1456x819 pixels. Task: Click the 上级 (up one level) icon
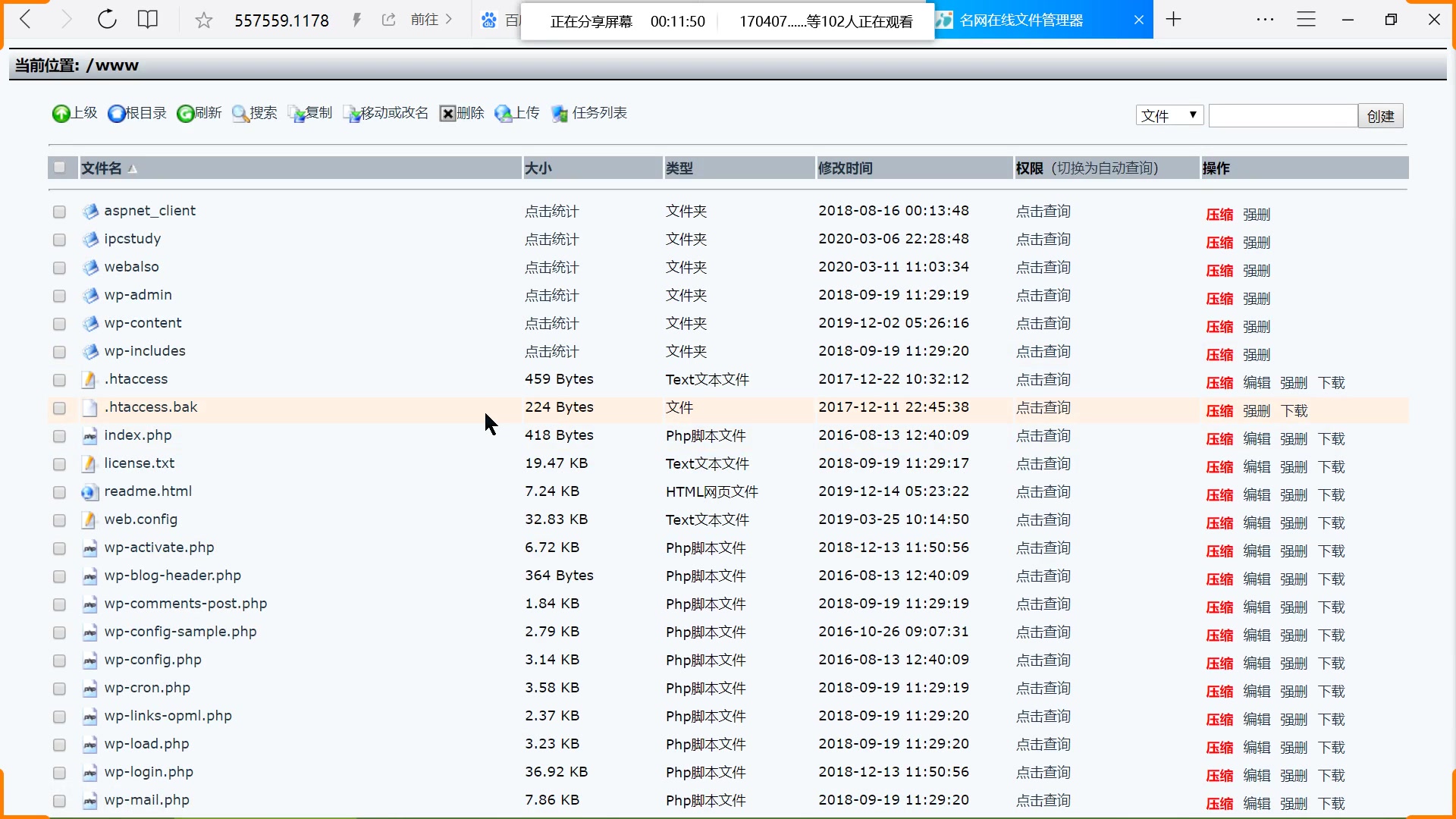(x=61, y=114)
